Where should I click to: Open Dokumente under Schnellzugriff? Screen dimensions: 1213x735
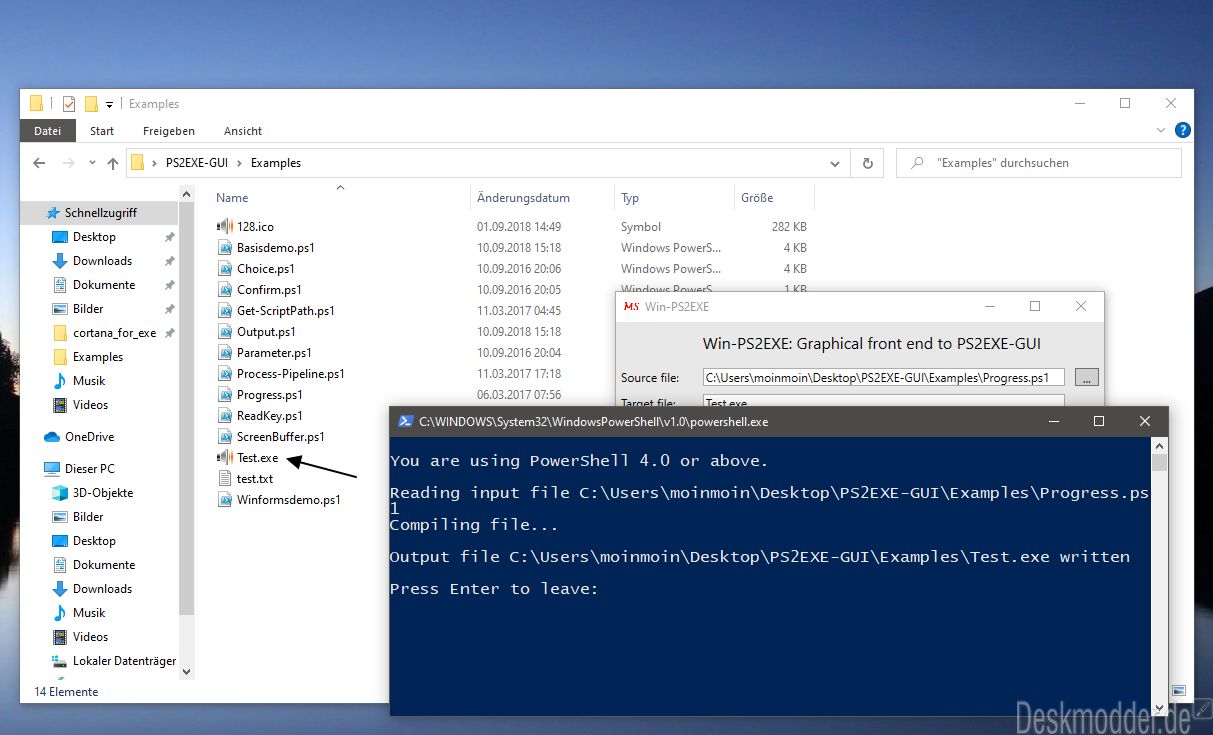103,285
